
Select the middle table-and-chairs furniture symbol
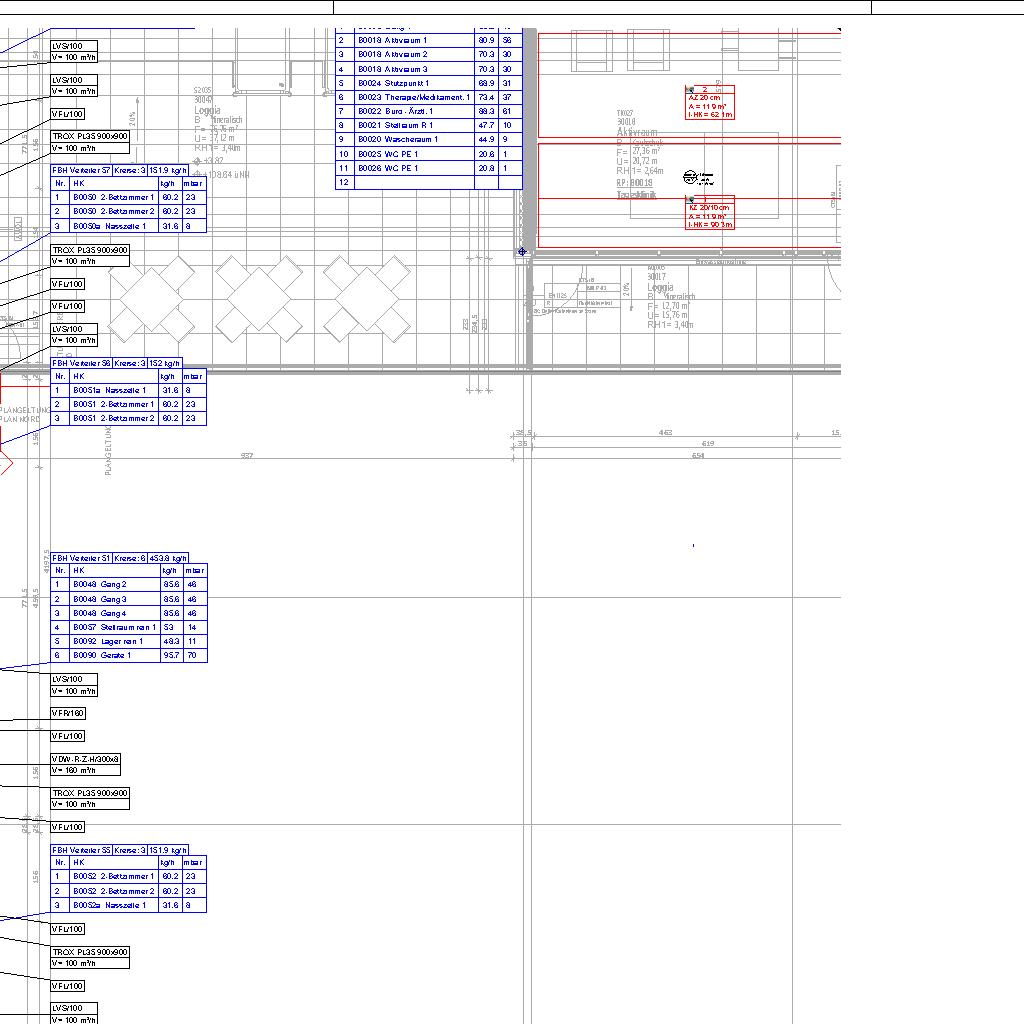click(253, 296)
